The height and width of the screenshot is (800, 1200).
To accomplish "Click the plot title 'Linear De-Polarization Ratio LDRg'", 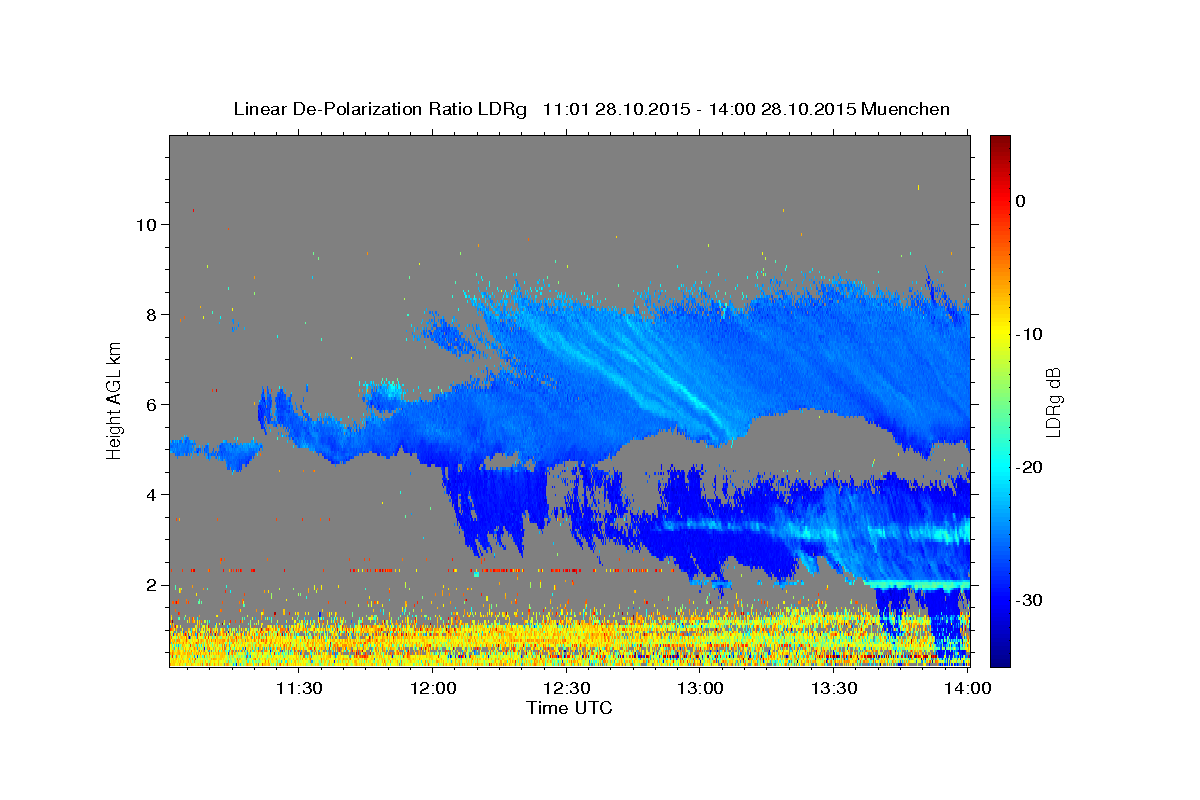I will (x=379, y=109).
